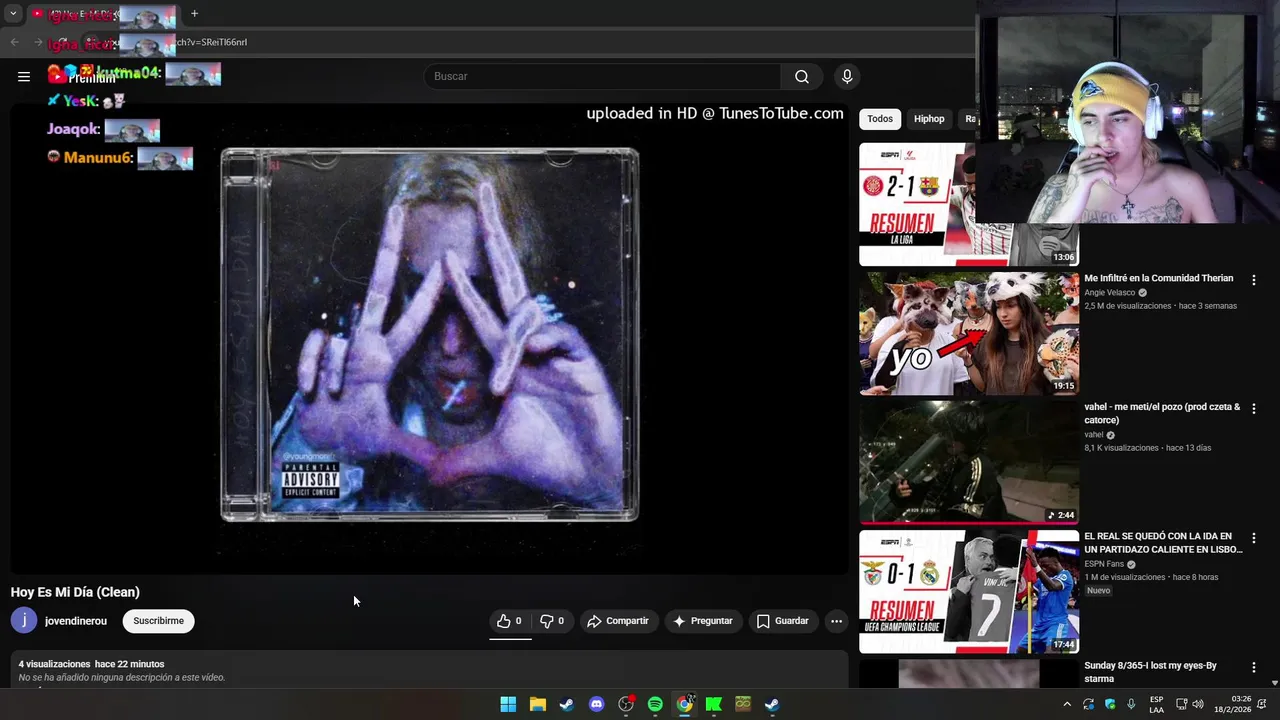Open File Explorer from the taskbar
Screen dimensions: 1280x720
[537, 704]
